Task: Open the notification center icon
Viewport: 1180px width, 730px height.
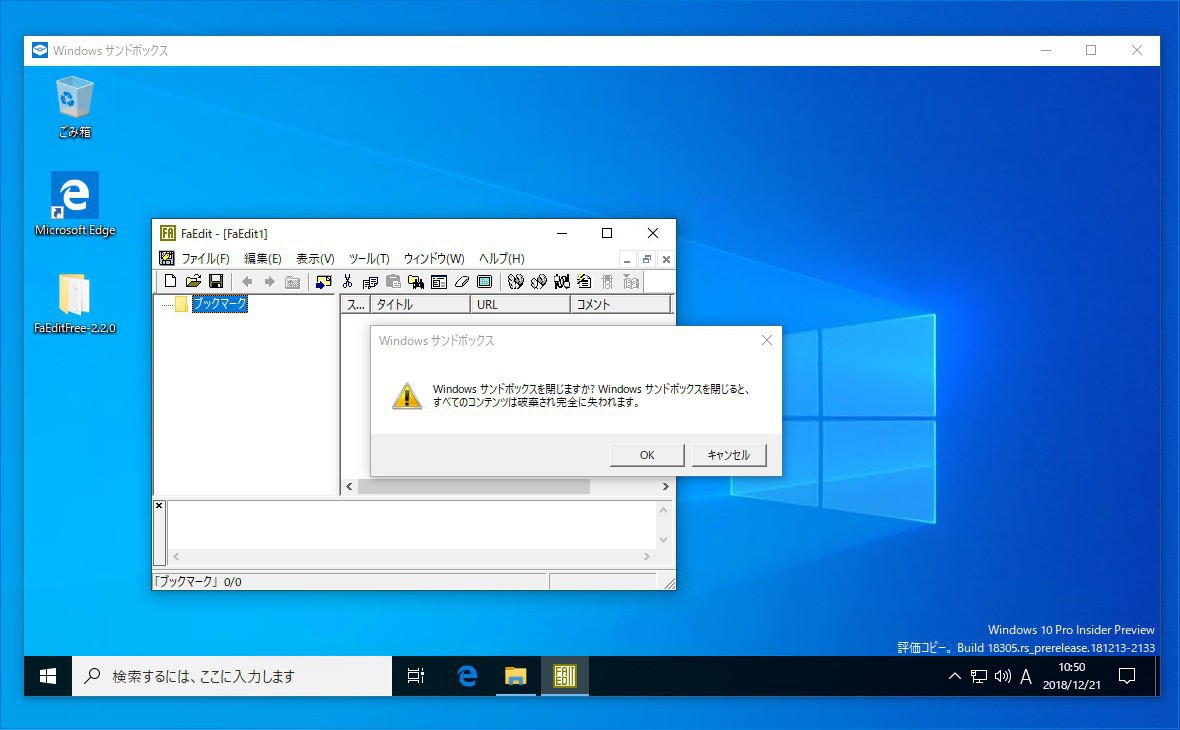Action: coord(1127,676)
